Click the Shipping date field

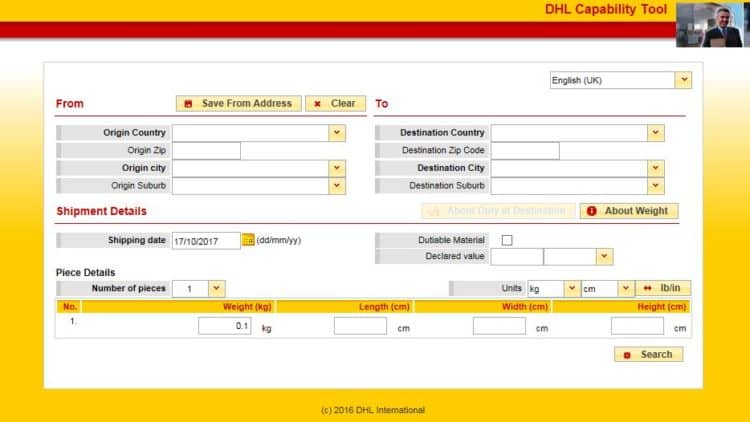206,241
